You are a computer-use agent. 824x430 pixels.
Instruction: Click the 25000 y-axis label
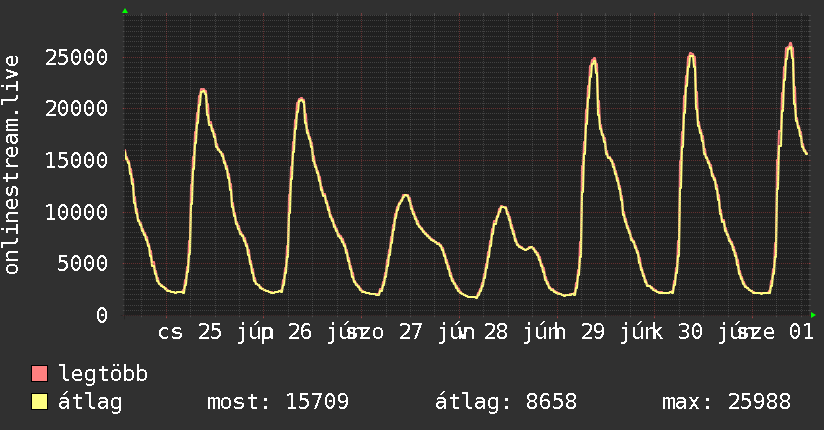tap(77, 57)
